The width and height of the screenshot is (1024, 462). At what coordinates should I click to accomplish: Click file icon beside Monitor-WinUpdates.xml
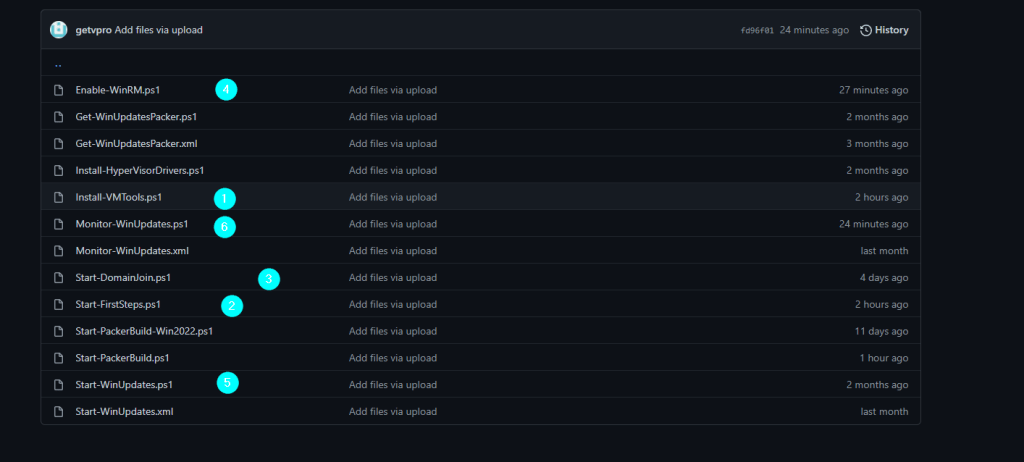click(x=59, y=250)
